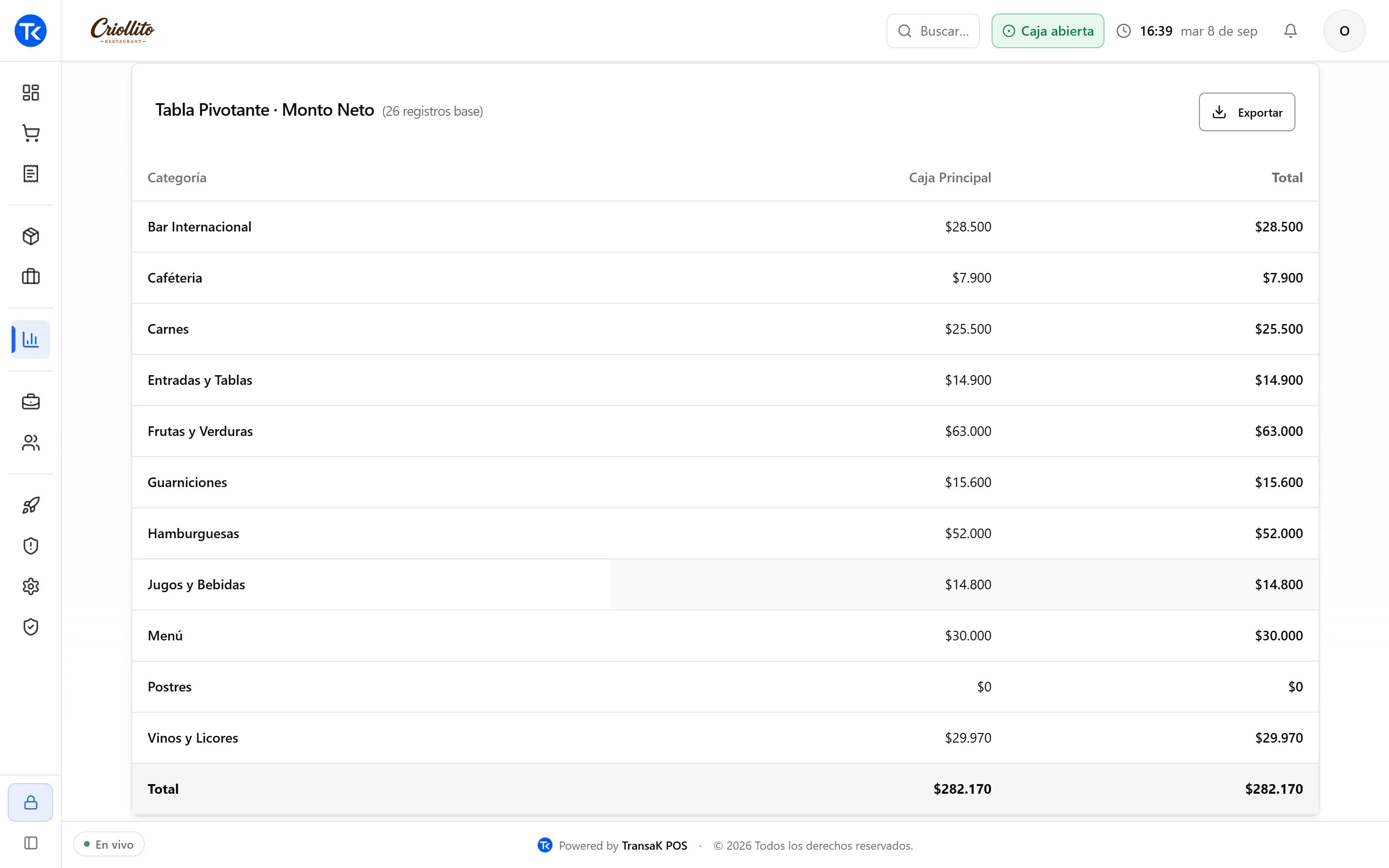Select the reports bar chart icon
The image size is (1389, 868).
click(30, 339)
